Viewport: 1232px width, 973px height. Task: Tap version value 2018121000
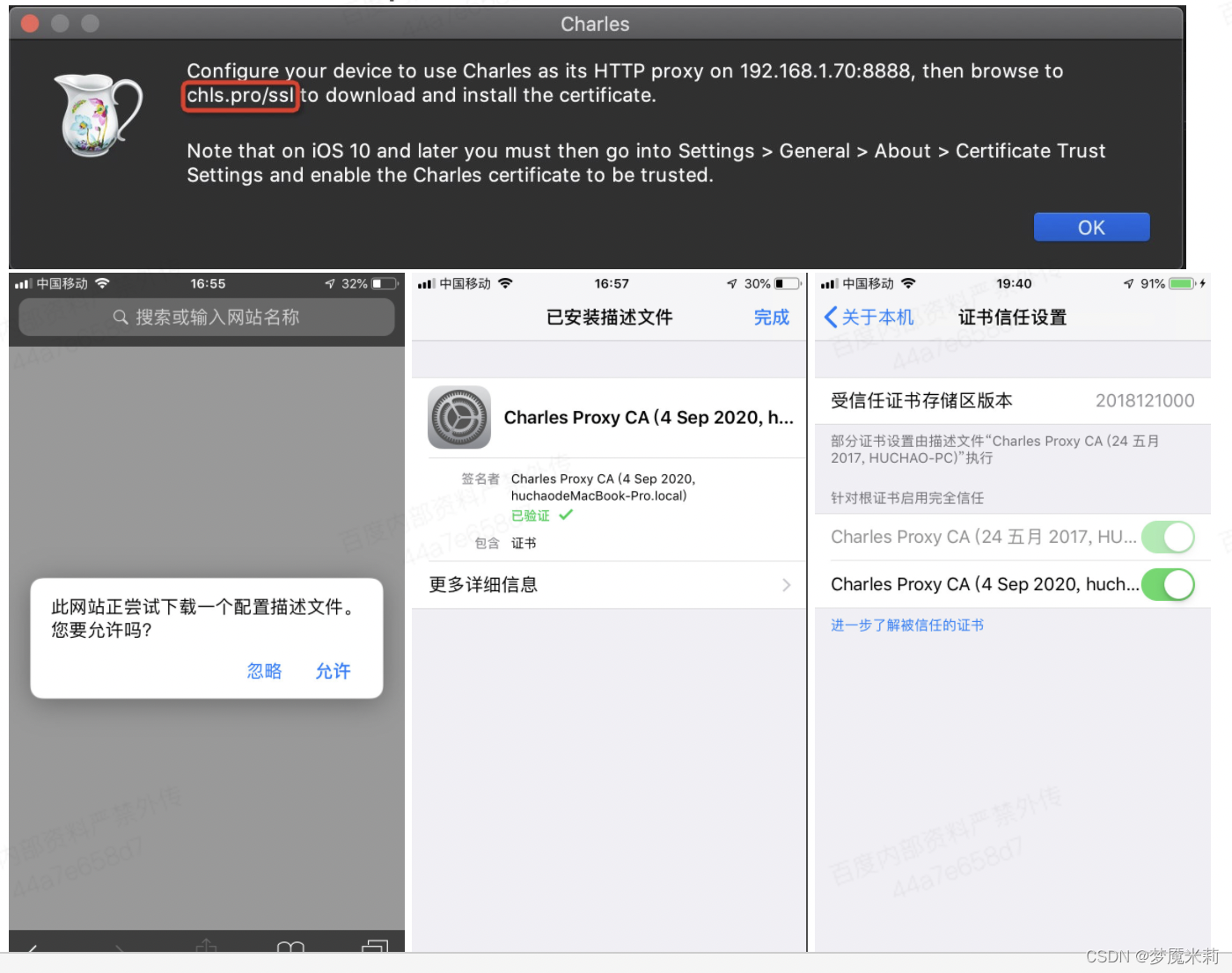[1145, 401]
